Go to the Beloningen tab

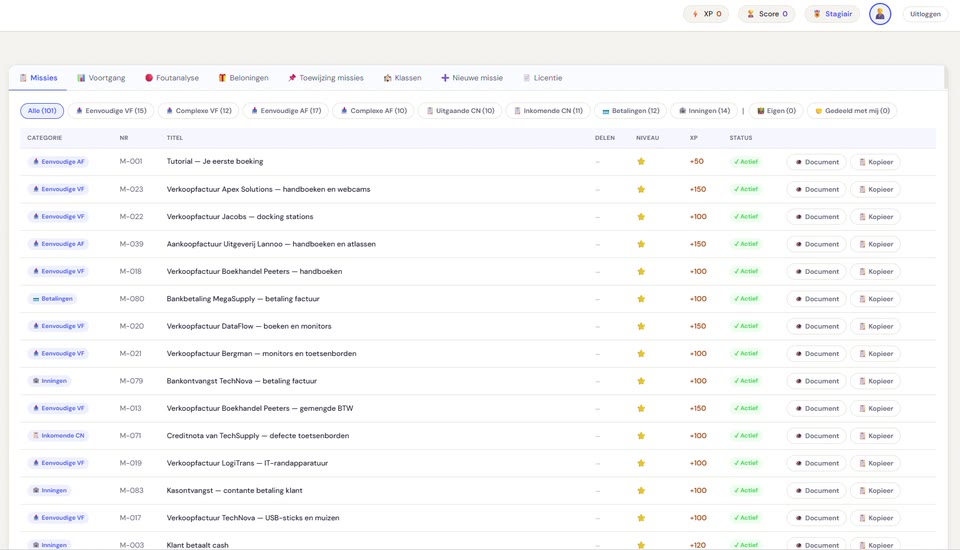point(243,78)
